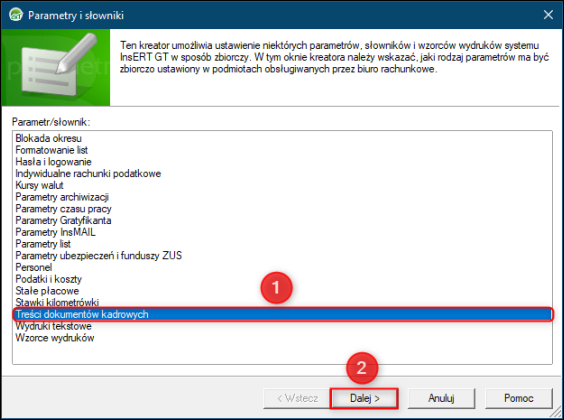Viewport: 564px width, 420px height.
Task: Close the Parametry i słowniki window
Action: [x=548, y=15]
